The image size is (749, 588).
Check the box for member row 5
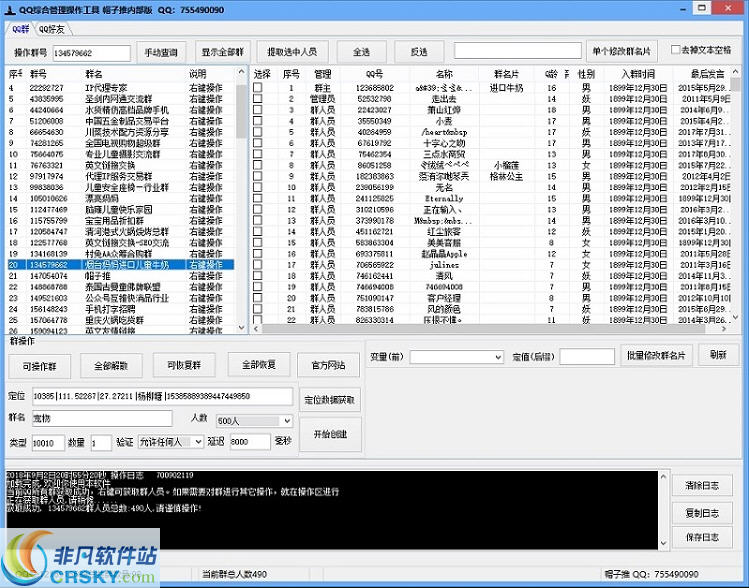[x=257, y=131]
